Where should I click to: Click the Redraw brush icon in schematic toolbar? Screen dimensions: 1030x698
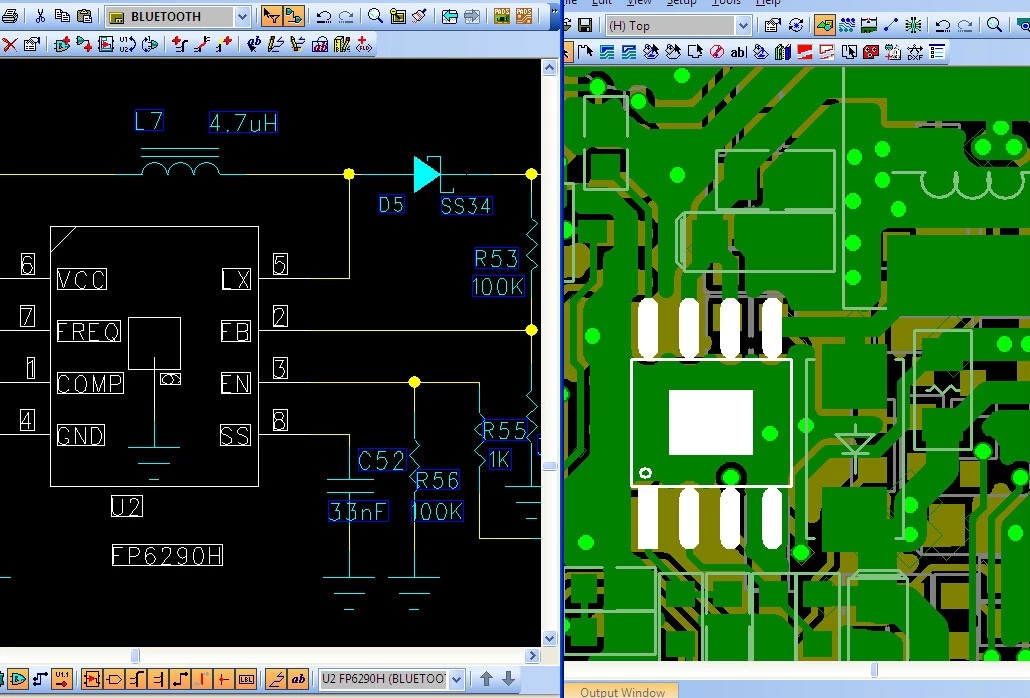420,16
